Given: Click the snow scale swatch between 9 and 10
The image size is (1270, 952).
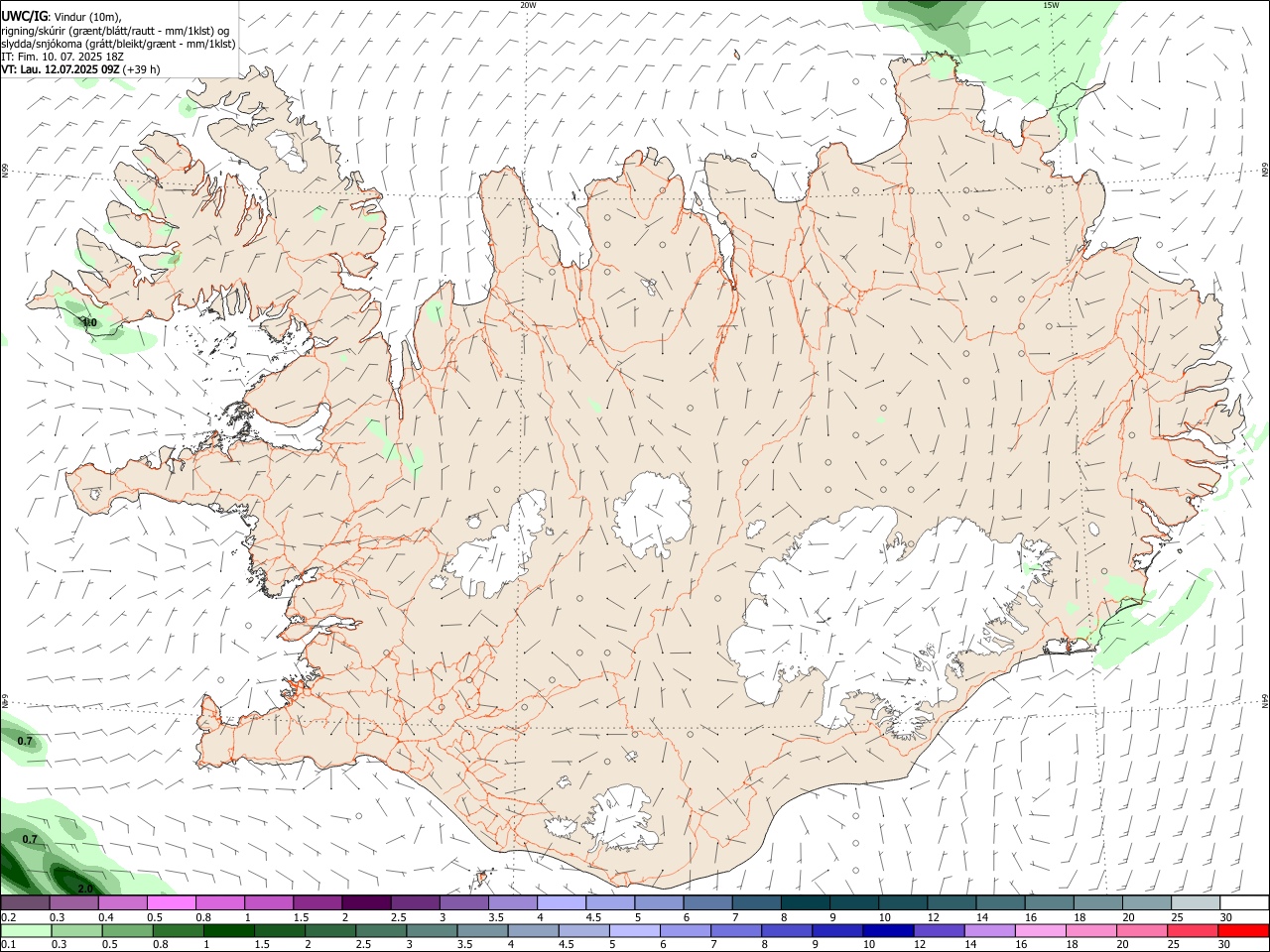Looking at the screenshot, I should pos(853,903).
